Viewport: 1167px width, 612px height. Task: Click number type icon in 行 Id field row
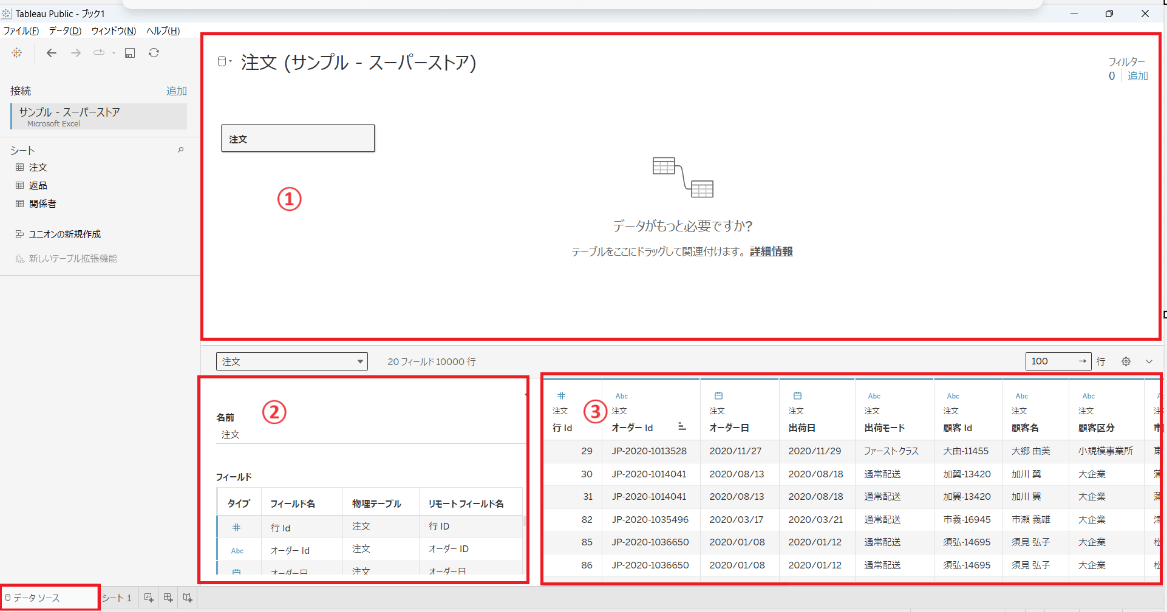click(237, 527)
